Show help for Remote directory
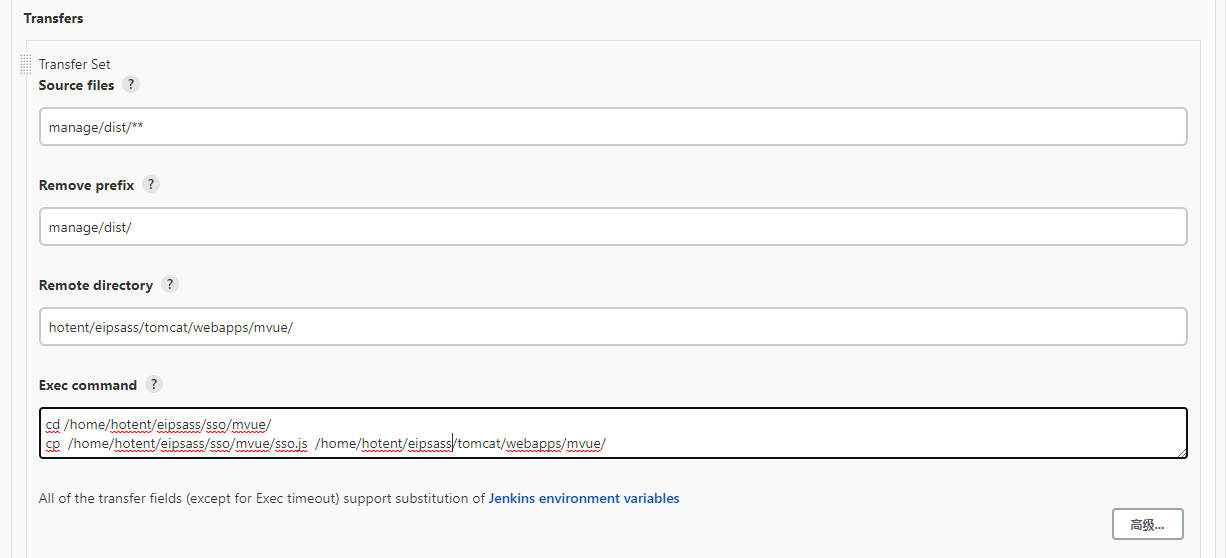The height and width of the screenshot is (558, 1226). [170, 285]
